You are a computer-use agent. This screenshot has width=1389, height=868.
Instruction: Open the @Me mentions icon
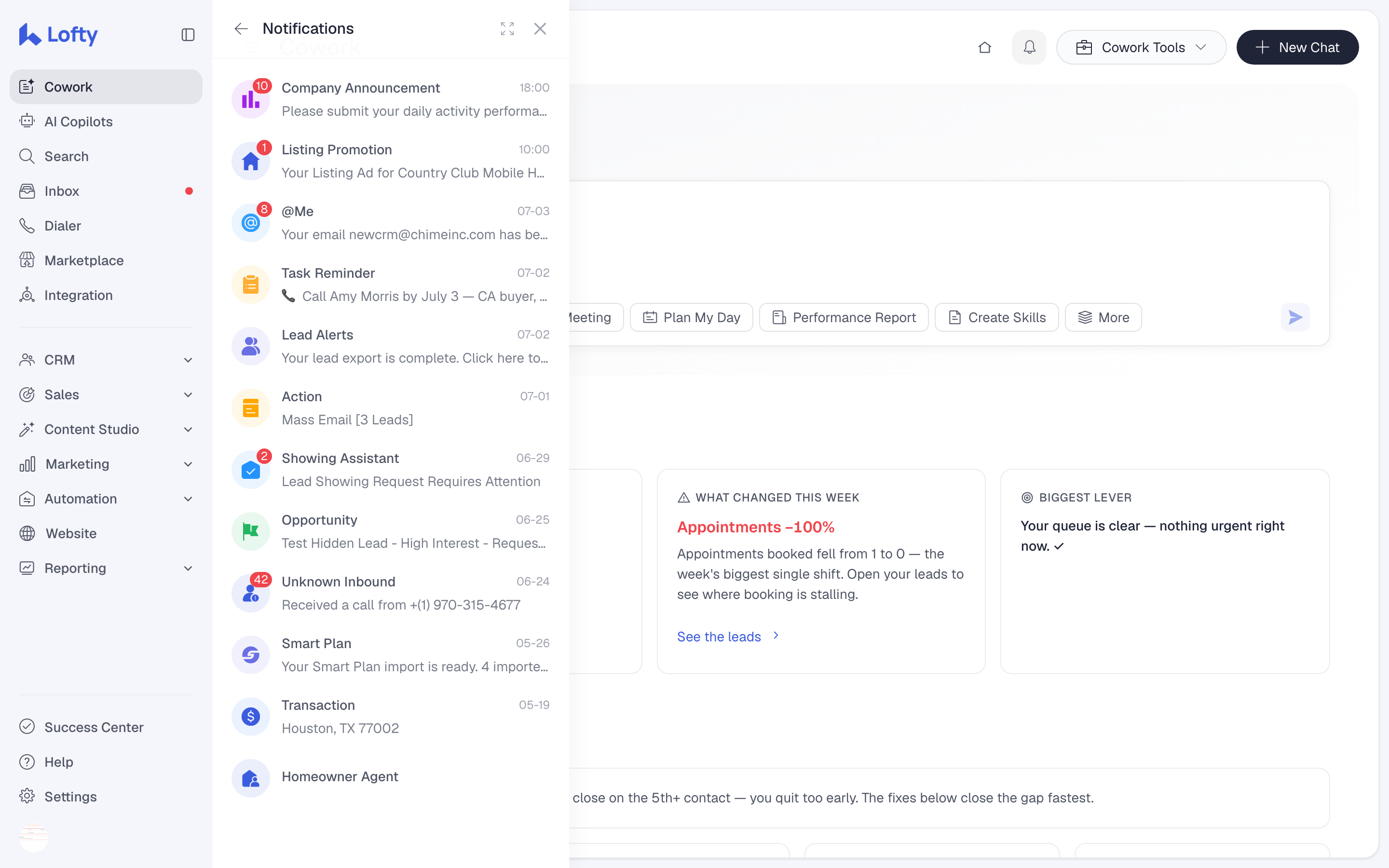point(251,223)
